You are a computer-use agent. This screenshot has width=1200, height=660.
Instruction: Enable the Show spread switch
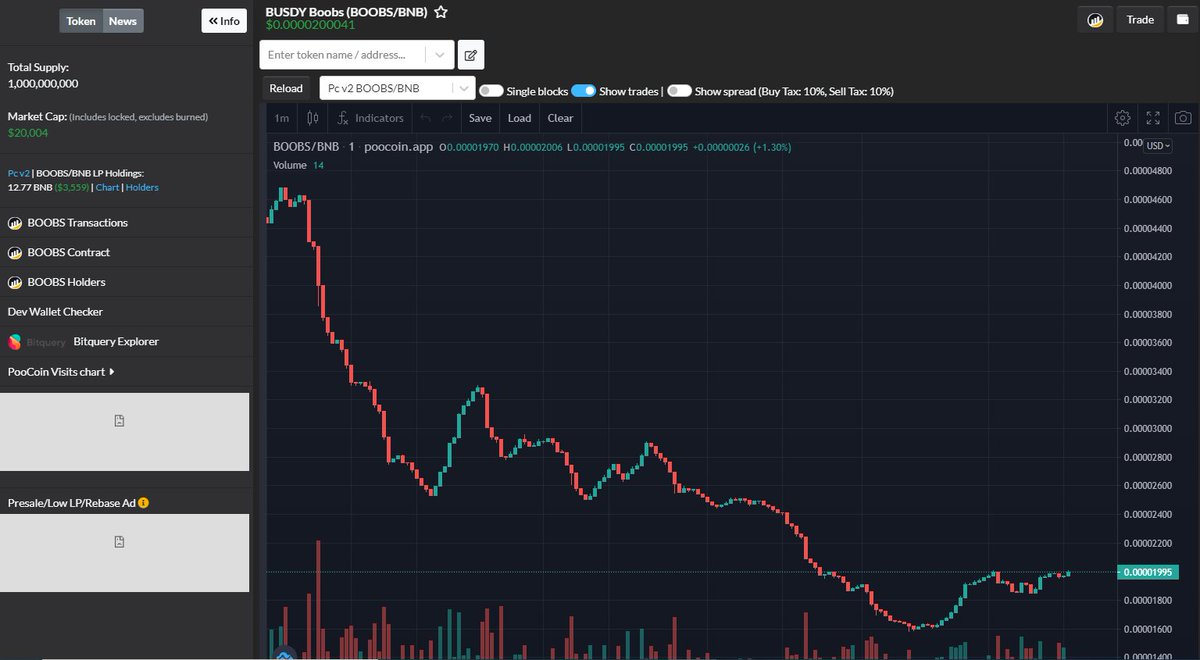point(680,91)
